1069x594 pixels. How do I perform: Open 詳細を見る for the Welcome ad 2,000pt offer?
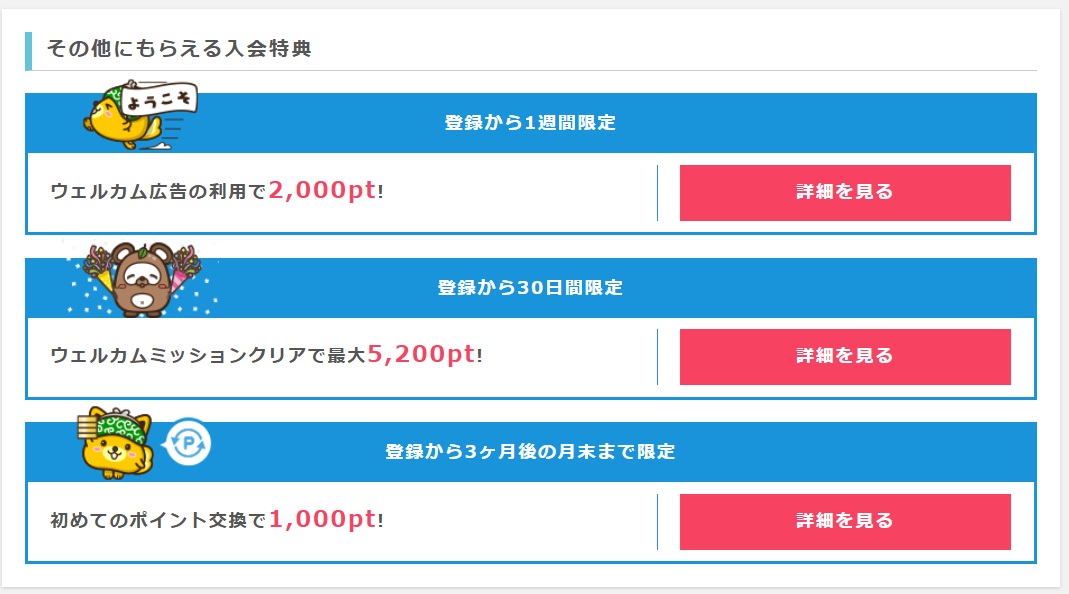pos(845,192)
